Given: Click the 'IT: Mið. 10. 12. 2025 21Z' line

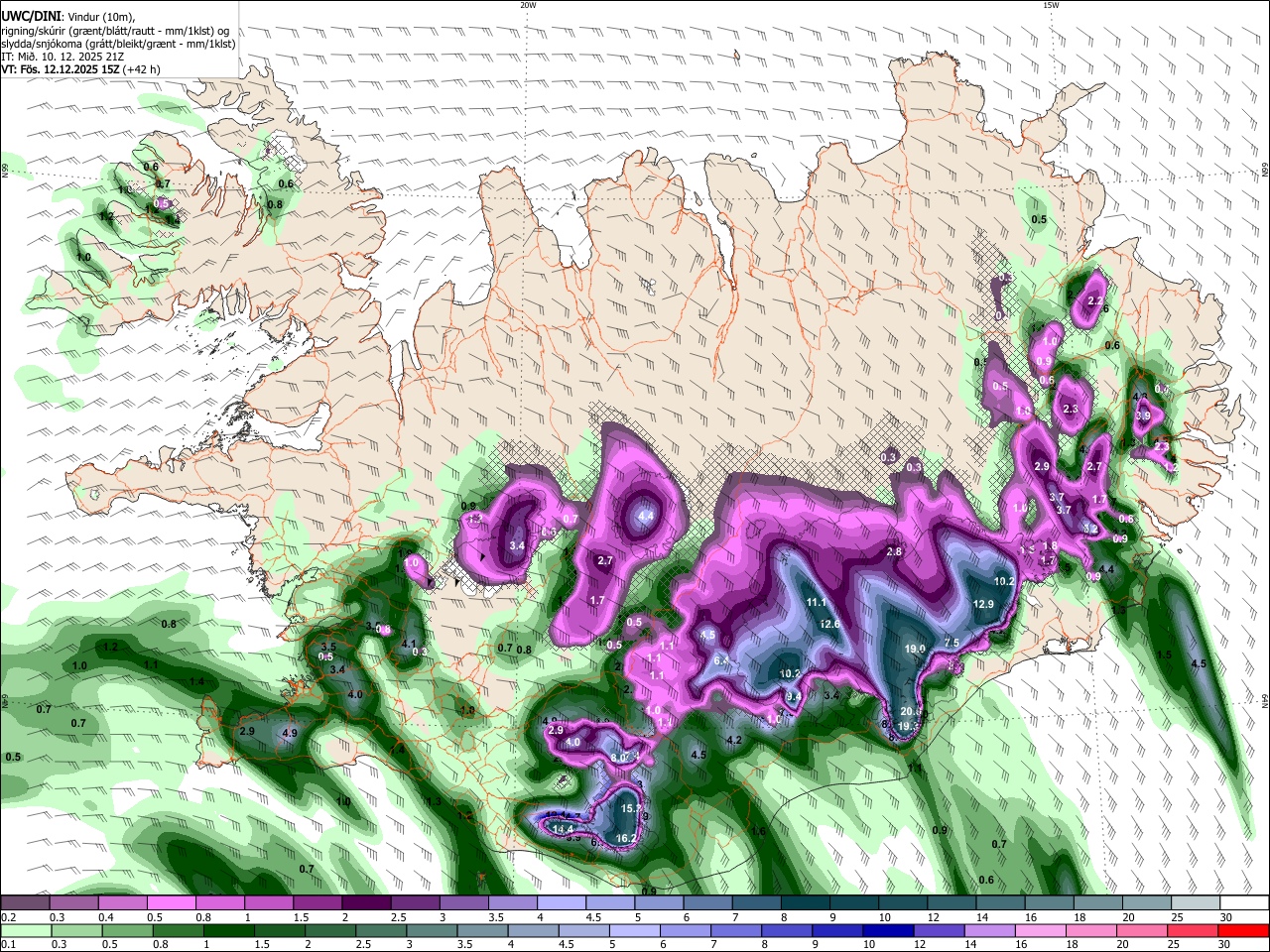Looking at the screenshot, I should (61, 57).
